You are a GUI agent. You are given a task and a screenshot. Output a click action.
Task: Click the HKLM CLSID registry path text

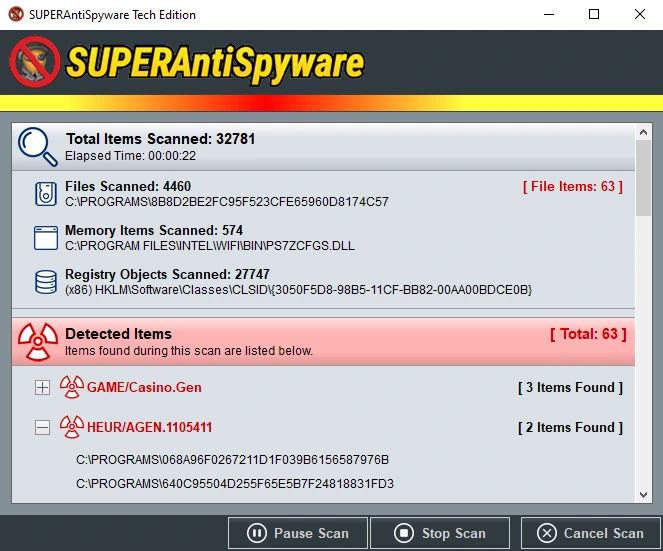click(299, 290)
